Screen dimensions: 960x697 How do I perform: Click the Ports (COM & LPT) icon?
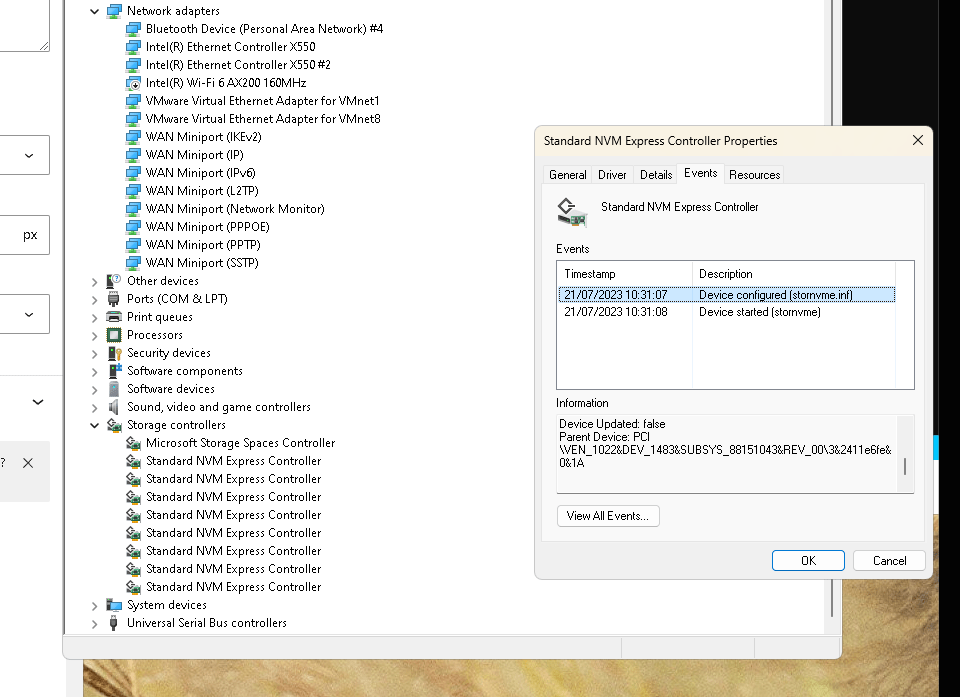click(114, 299)
